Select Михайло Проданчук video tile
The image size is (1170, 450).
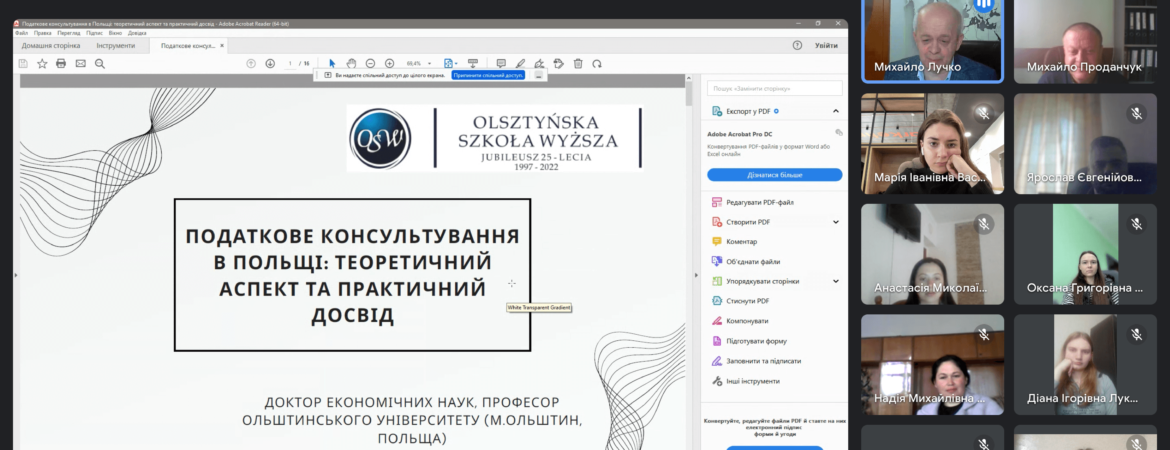pyautogui.click(x=1085, y=41)
